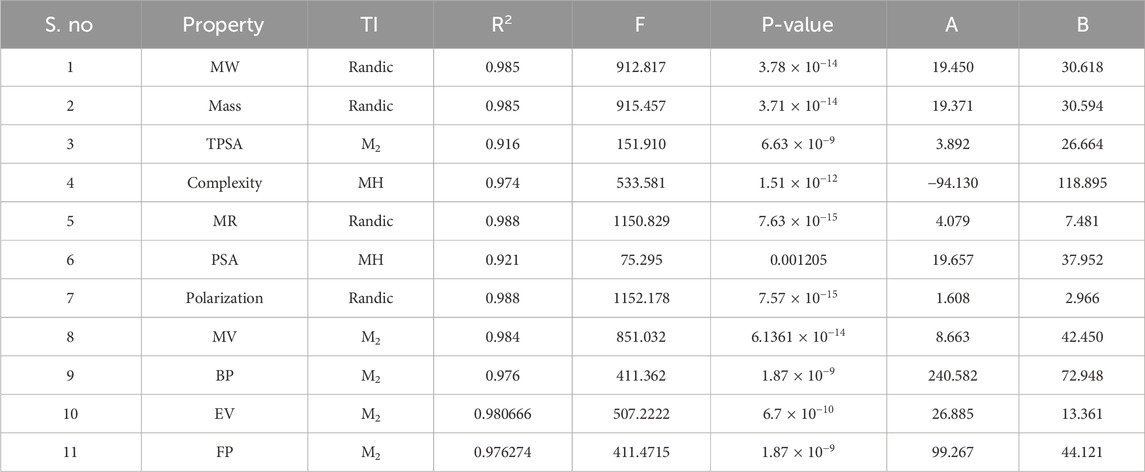
Task: Click the B value 118.895
Action: point(1082,183)
